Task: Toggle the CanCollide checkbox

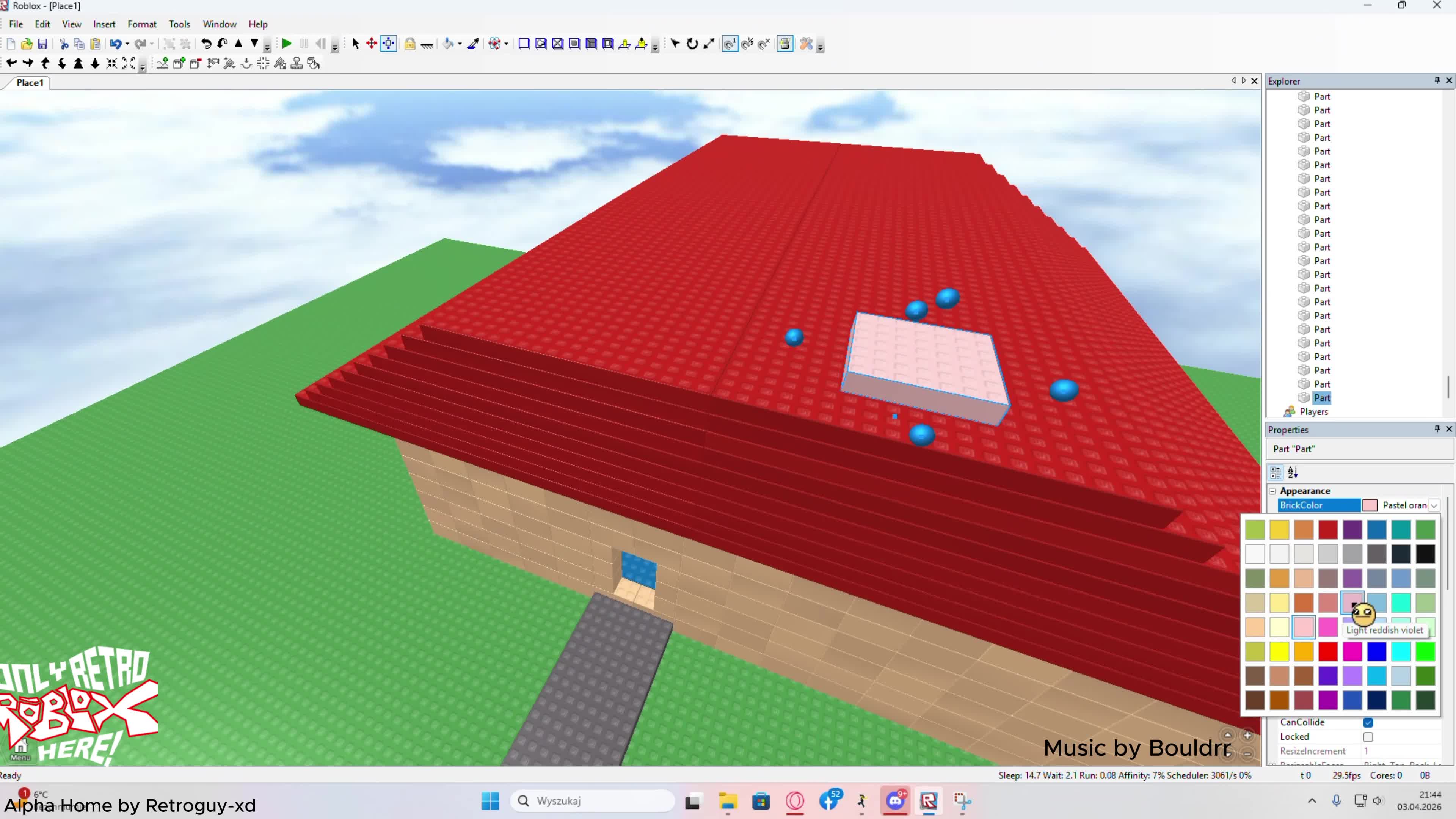Action: pyautogui.click(x=1368, y=722)
